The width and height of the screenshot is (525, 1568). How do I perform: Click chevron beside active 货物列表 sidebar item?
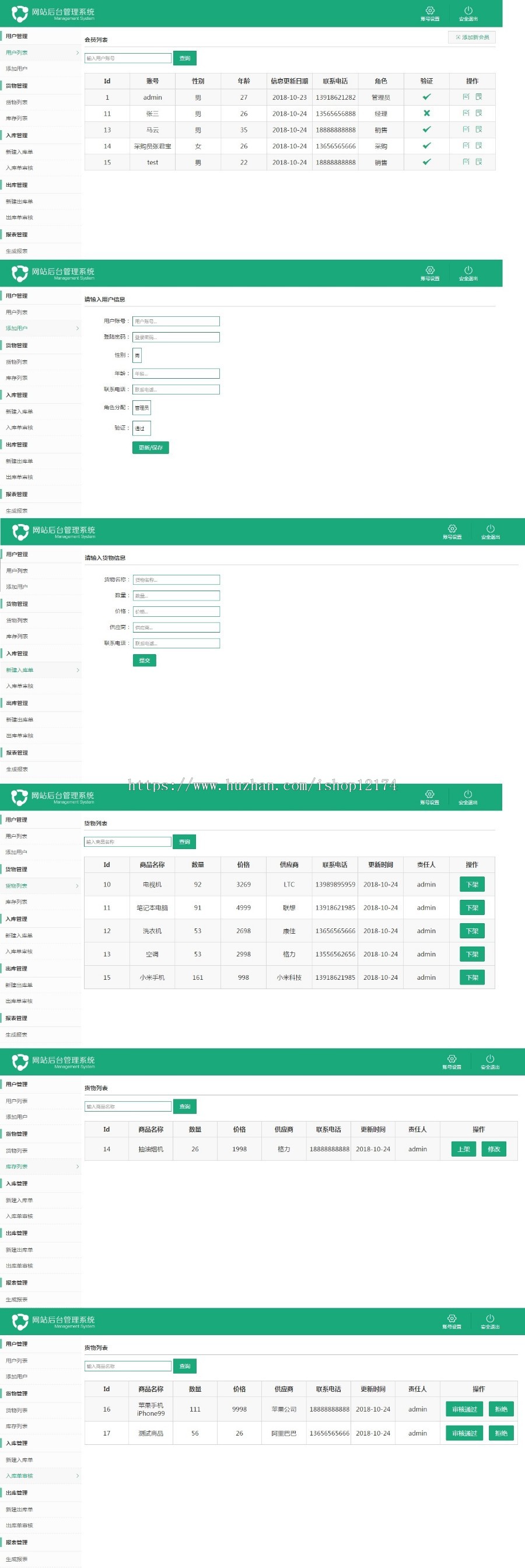[77, 886]
